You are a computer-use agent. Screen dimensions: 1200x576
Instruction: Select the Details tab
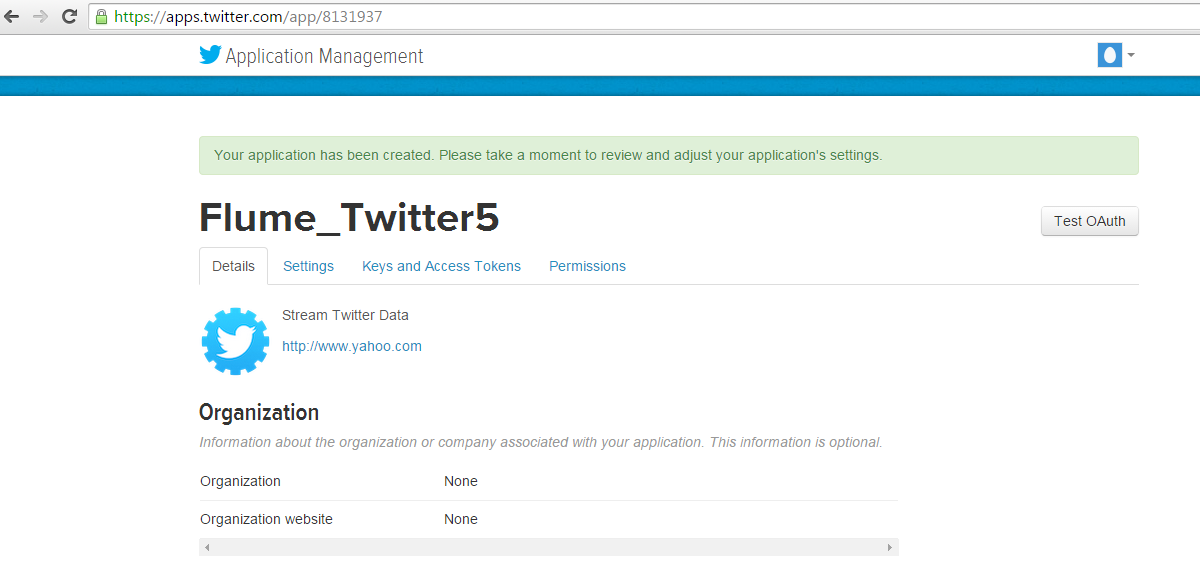point(233,266)
